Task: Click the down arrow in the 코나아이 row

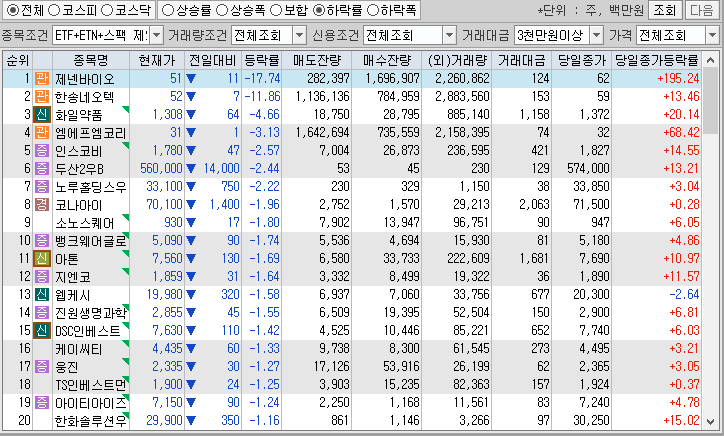Action: tap(191, 205)
